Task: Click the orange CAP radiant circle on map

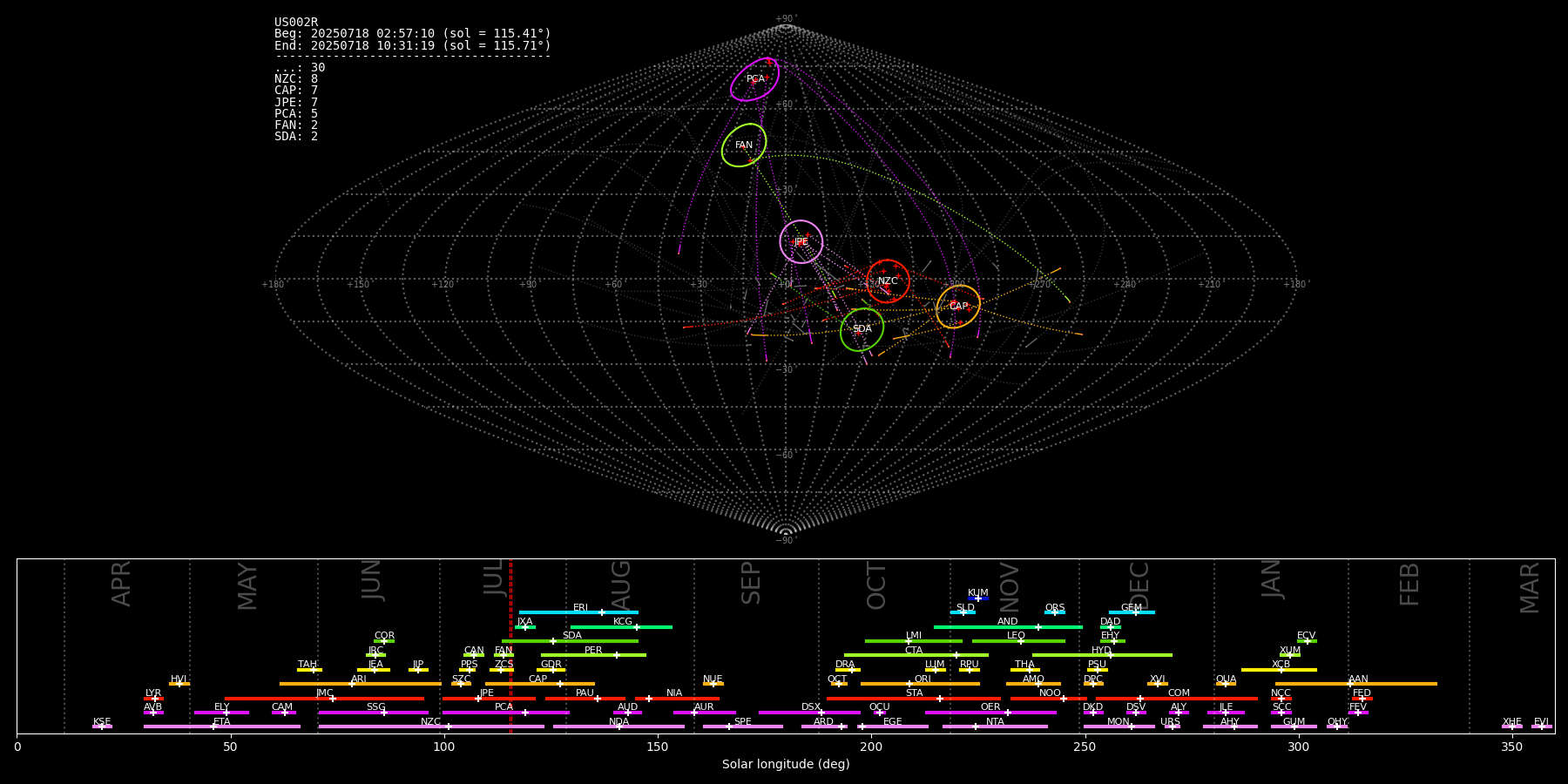Action: tap(958, 307)
